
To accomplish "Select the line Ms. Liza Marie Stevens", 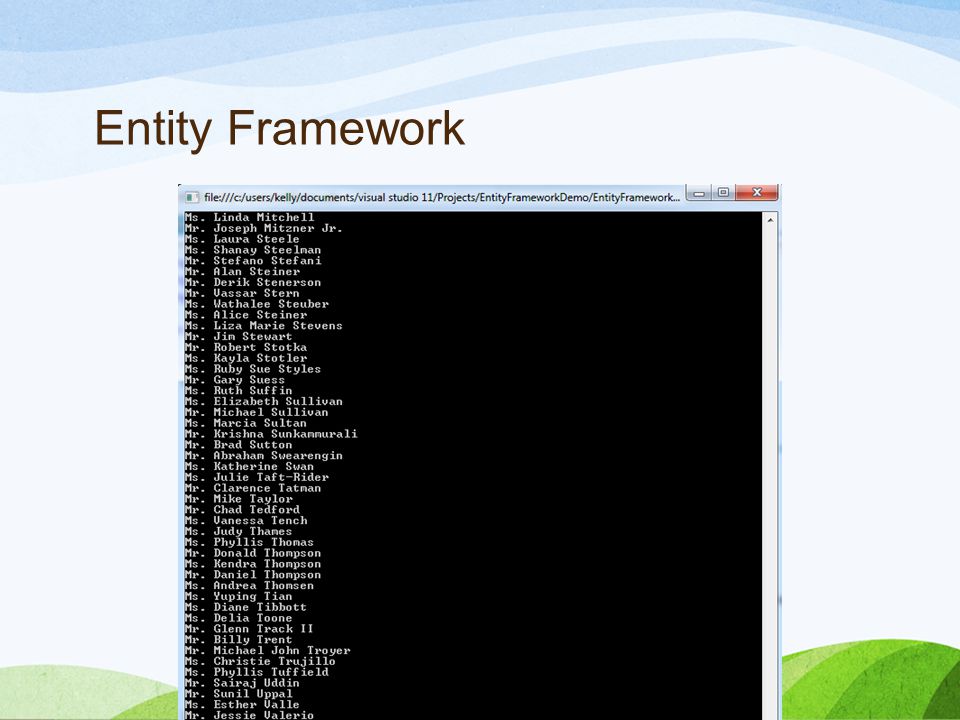I will [263, 326].
